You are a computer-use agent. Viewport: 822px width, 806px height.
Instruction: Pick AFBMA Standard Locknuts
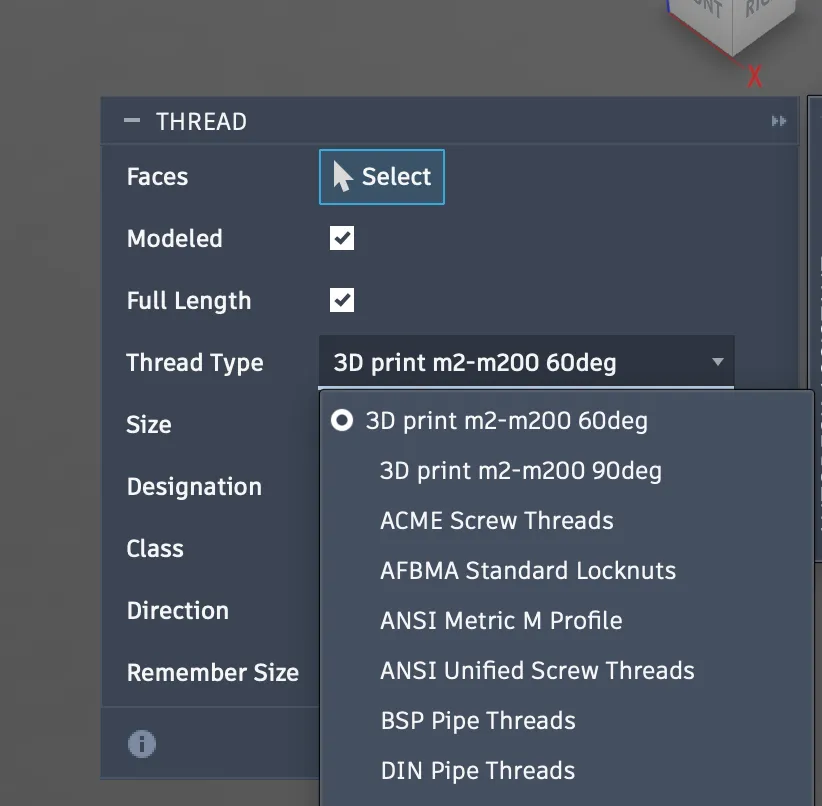tap(566, 571)
